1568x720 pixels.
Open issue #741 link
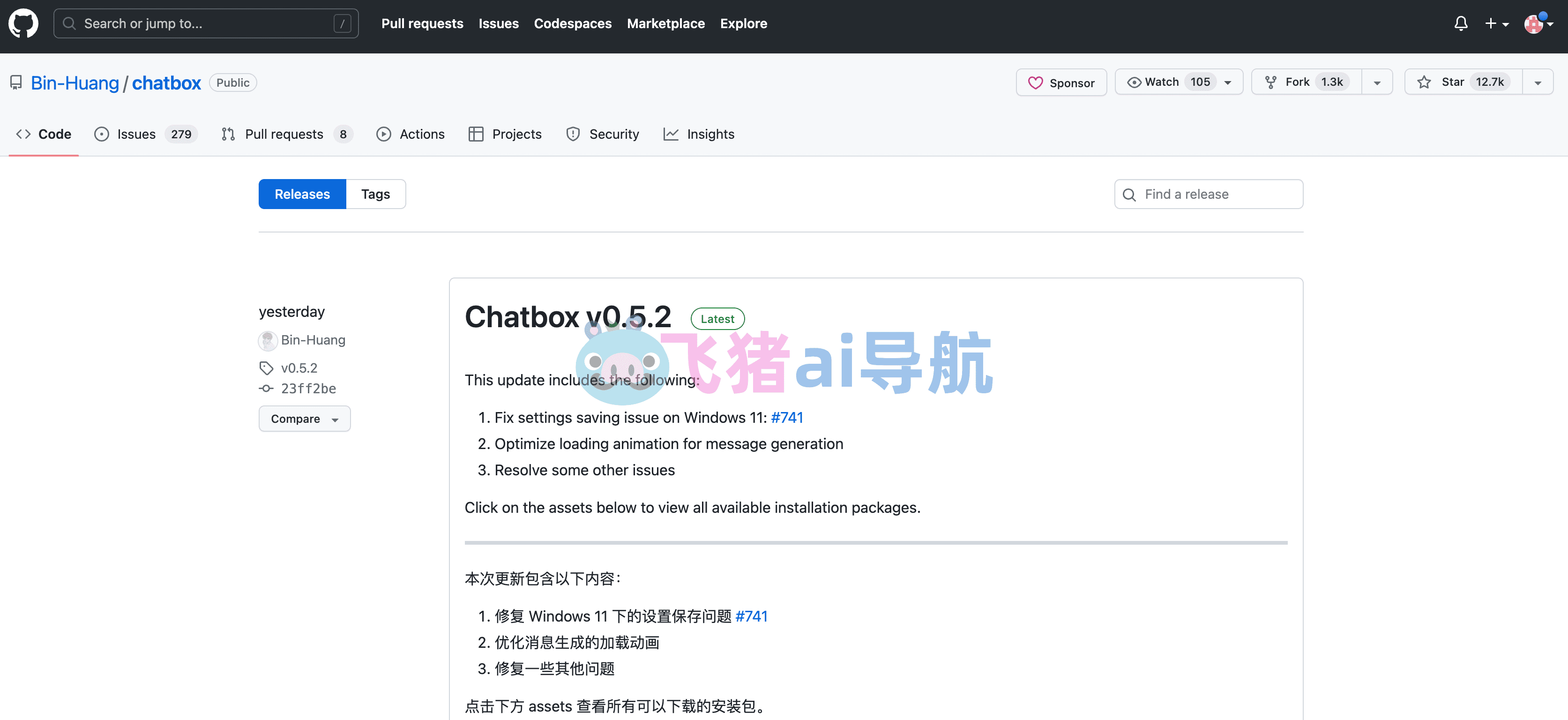787,418
